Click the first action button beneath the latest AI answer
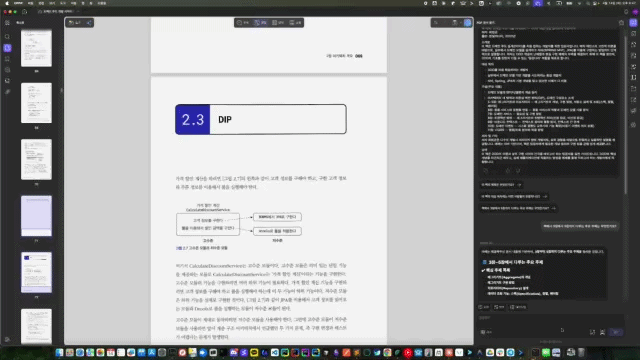 coord(484,307)
